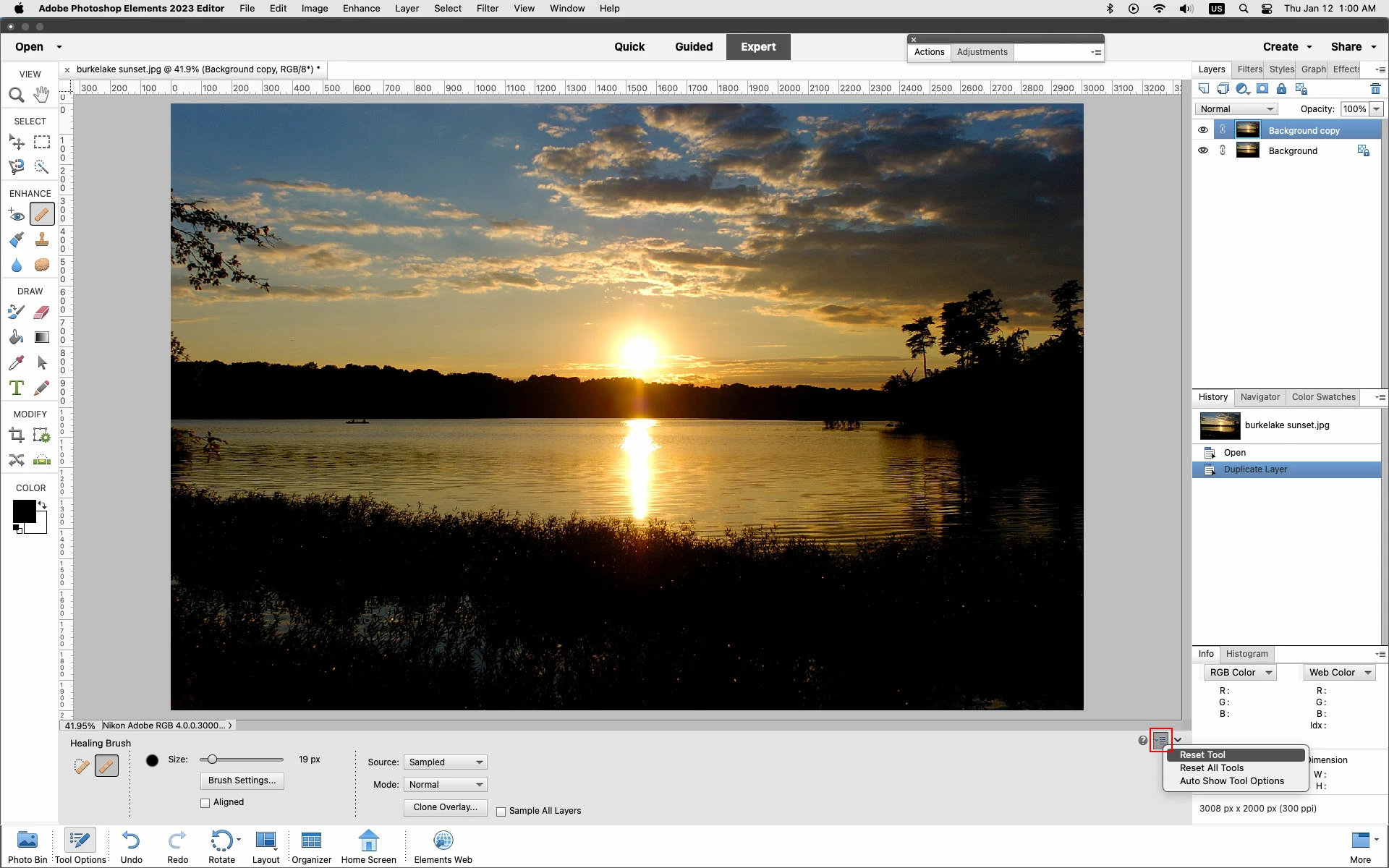
Task: Click the Clone Overlay button
Action: pyautogui.click(x=445, y=807)
